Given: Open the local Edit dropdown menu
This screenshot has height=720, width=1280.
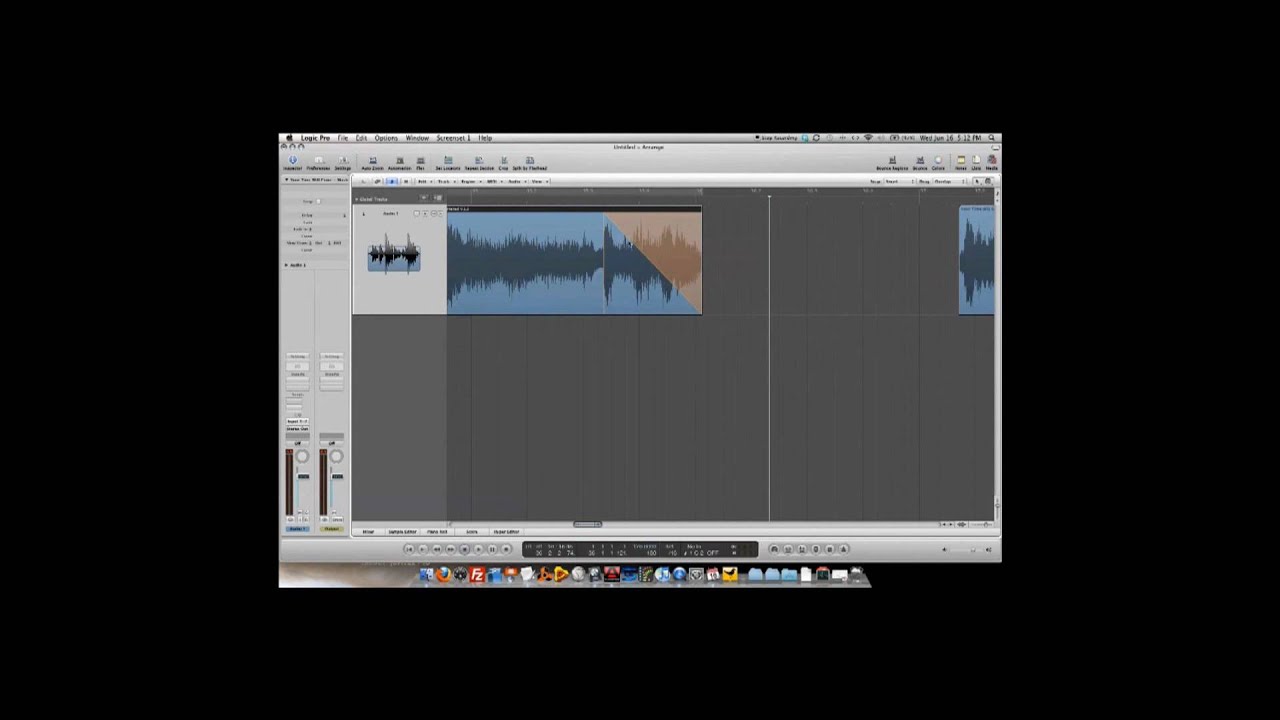Looking at the screenshot, I should 423,181.
